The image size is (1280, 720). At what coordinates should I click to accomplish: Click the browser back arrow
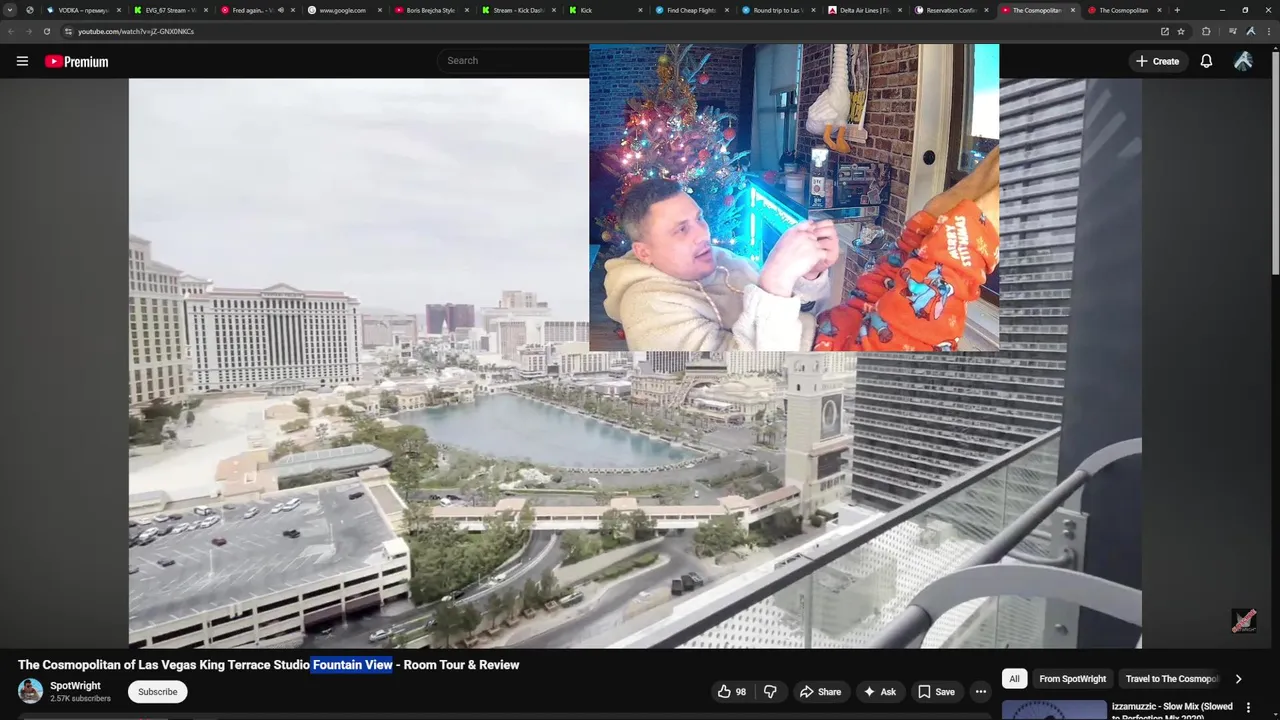[12, 31]
